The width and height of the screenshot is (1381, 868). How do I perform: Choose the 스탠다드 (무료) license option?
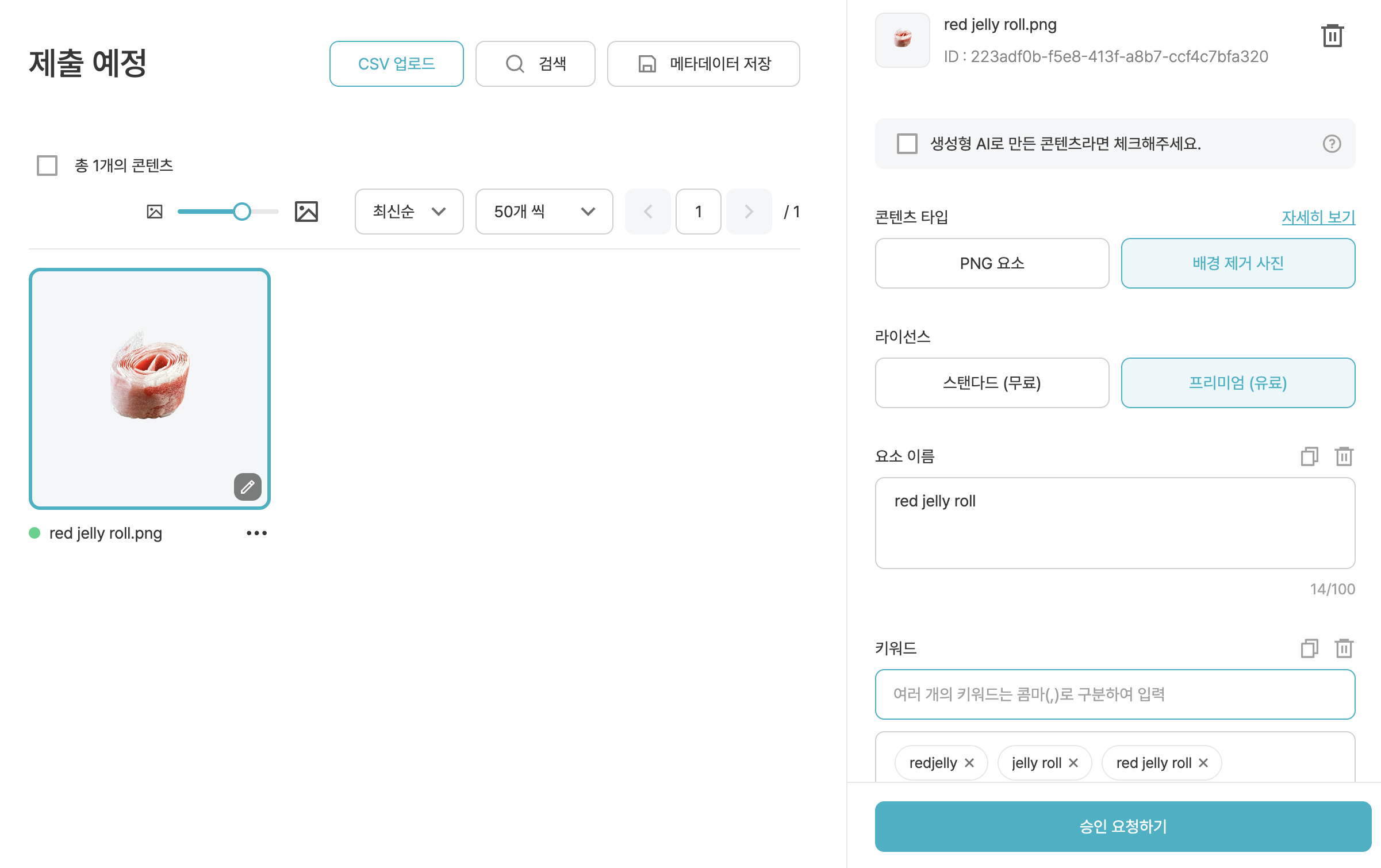(x=991, y=383)
